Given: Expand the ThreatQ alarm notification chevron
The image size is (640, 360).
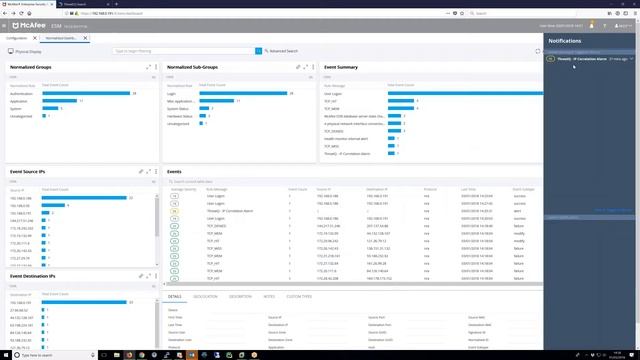Looking at the screenshot, I should pyautogui.click(x=631, y=59).
